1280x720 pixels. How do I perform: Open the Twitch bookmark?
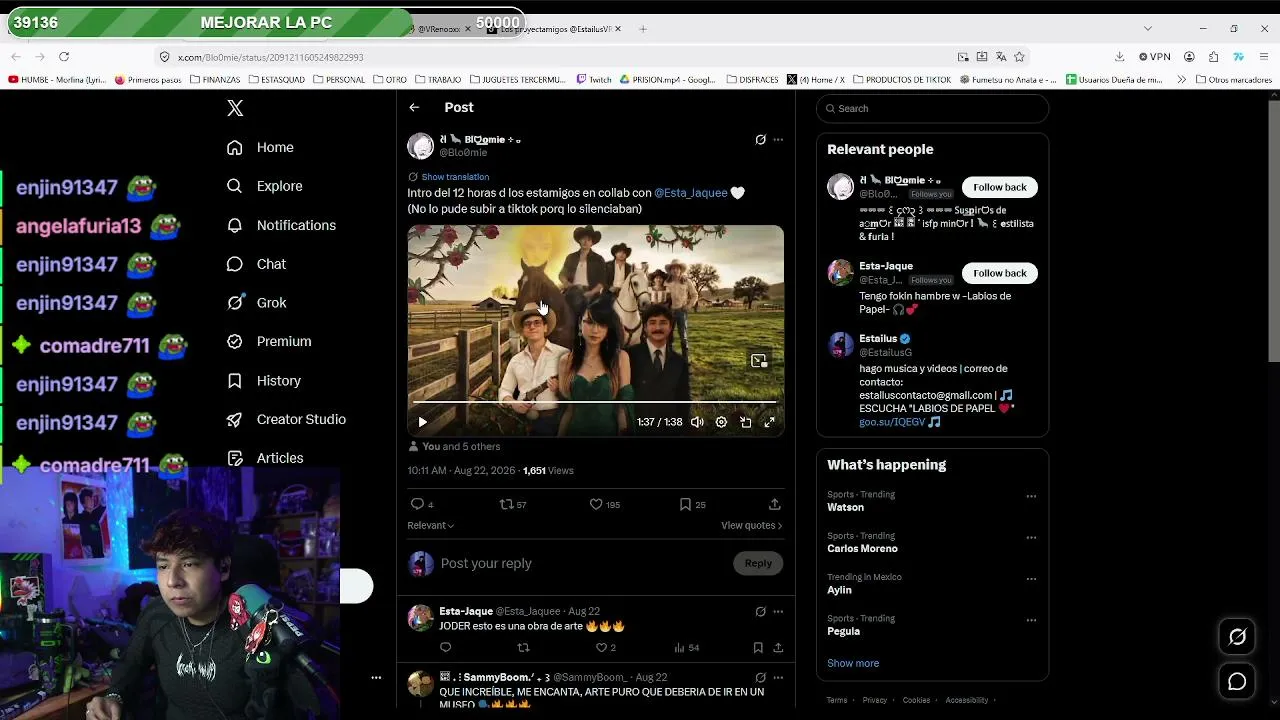coord(594,80)
